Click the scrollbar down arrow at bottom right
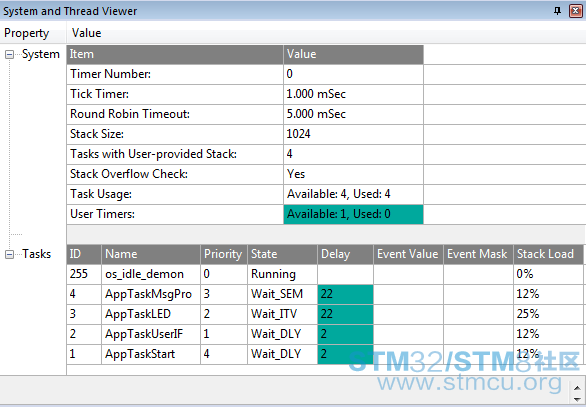Image resolution: width=586 pixels, height=407 pixels. click(x=577, y=399)
